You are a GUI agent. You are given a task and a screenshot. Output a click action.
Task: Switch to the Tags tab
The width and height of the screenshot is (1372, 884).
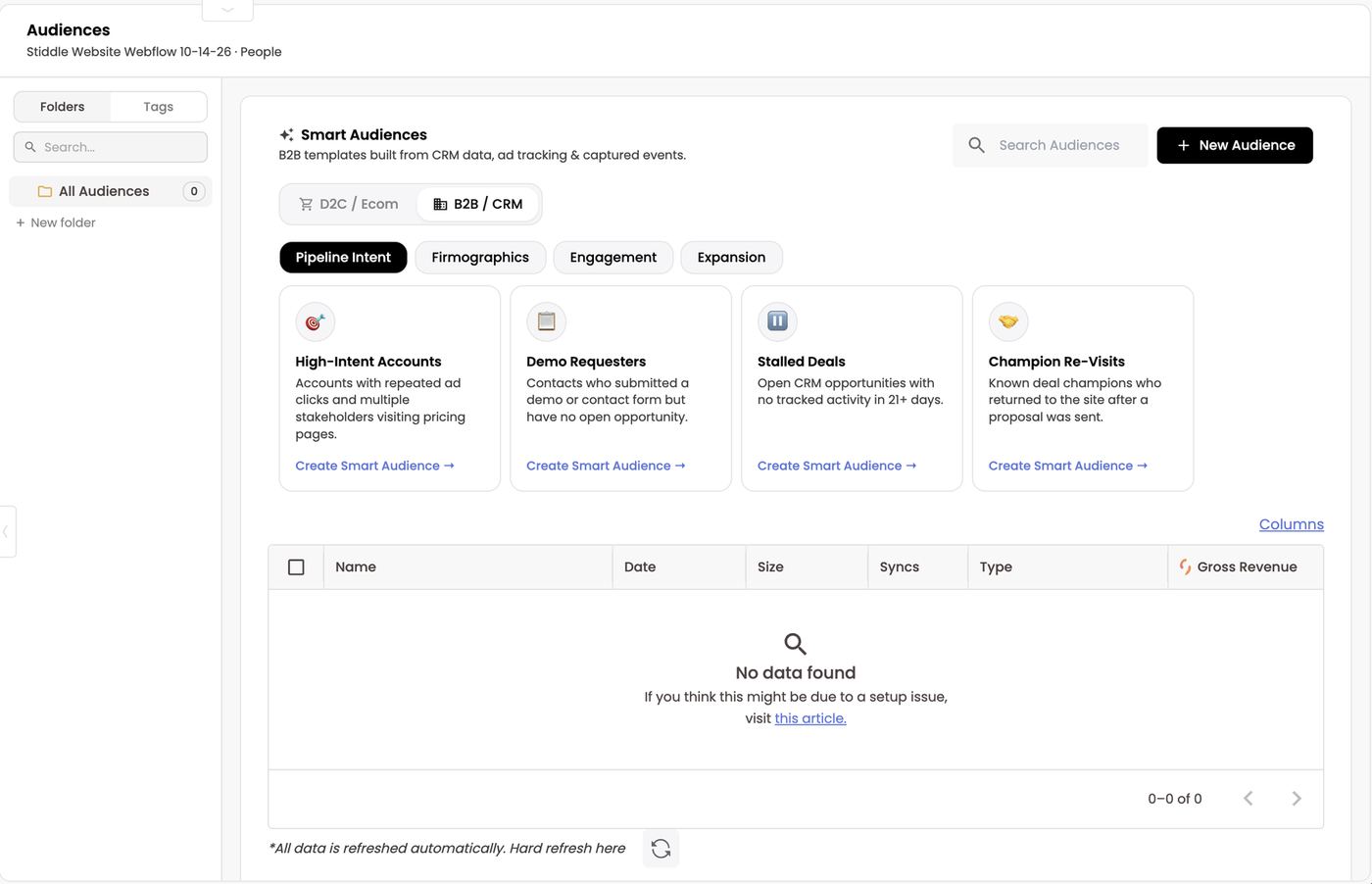click(x=158, y=107)
